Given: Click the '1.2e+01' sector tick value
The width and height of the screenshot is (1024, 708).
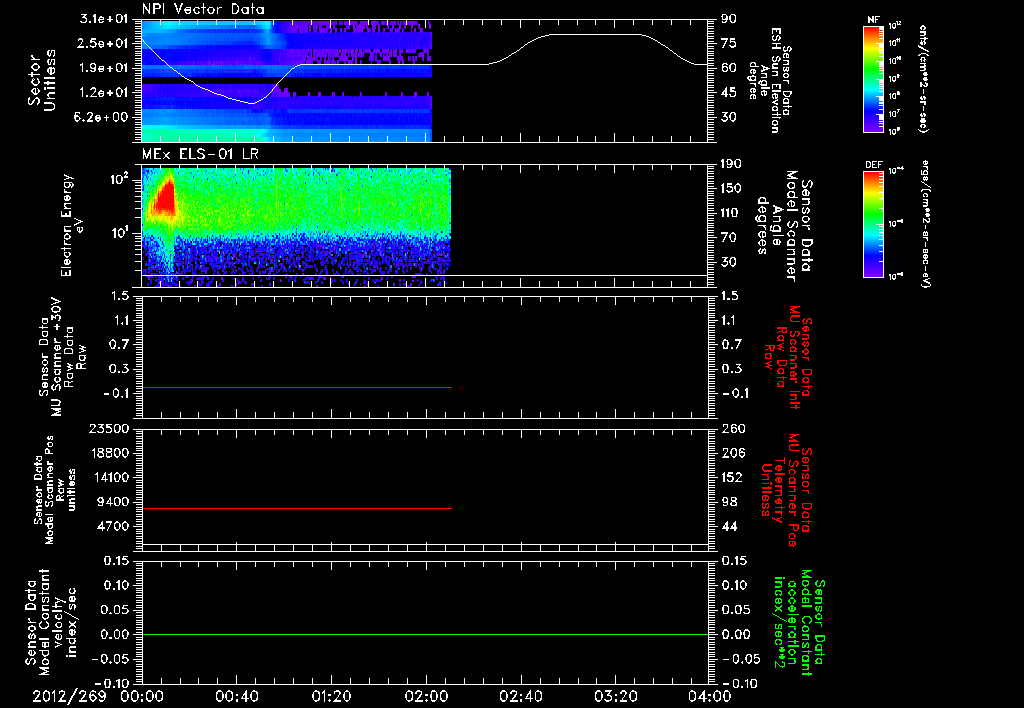Looking at the screenshot, I should pyautogui.click(x=103, y=93).
